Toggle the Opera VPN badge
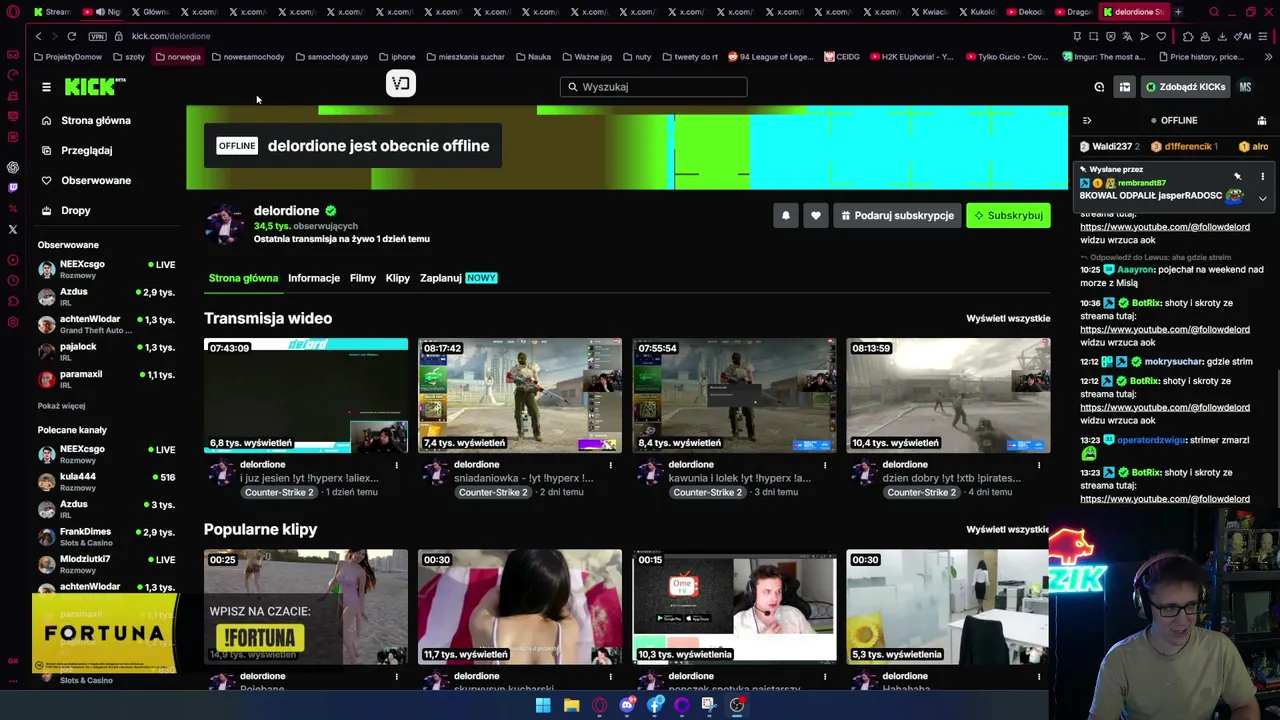The height and width of the screenshot is (720, 1280). tap(97, 36)
